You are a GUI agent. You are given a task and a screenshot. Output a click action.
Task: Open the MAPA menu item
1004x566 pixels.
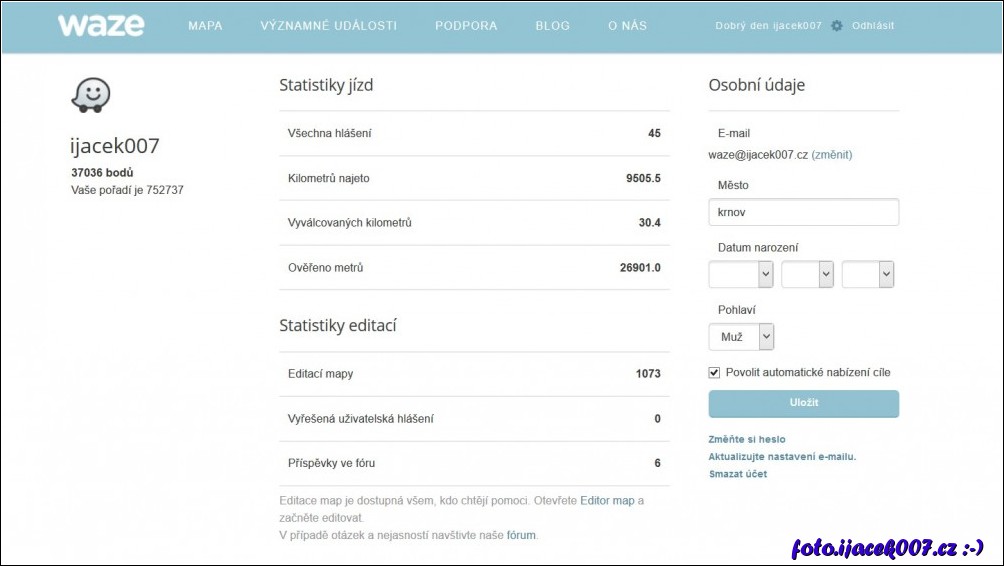tap(205, 26)
